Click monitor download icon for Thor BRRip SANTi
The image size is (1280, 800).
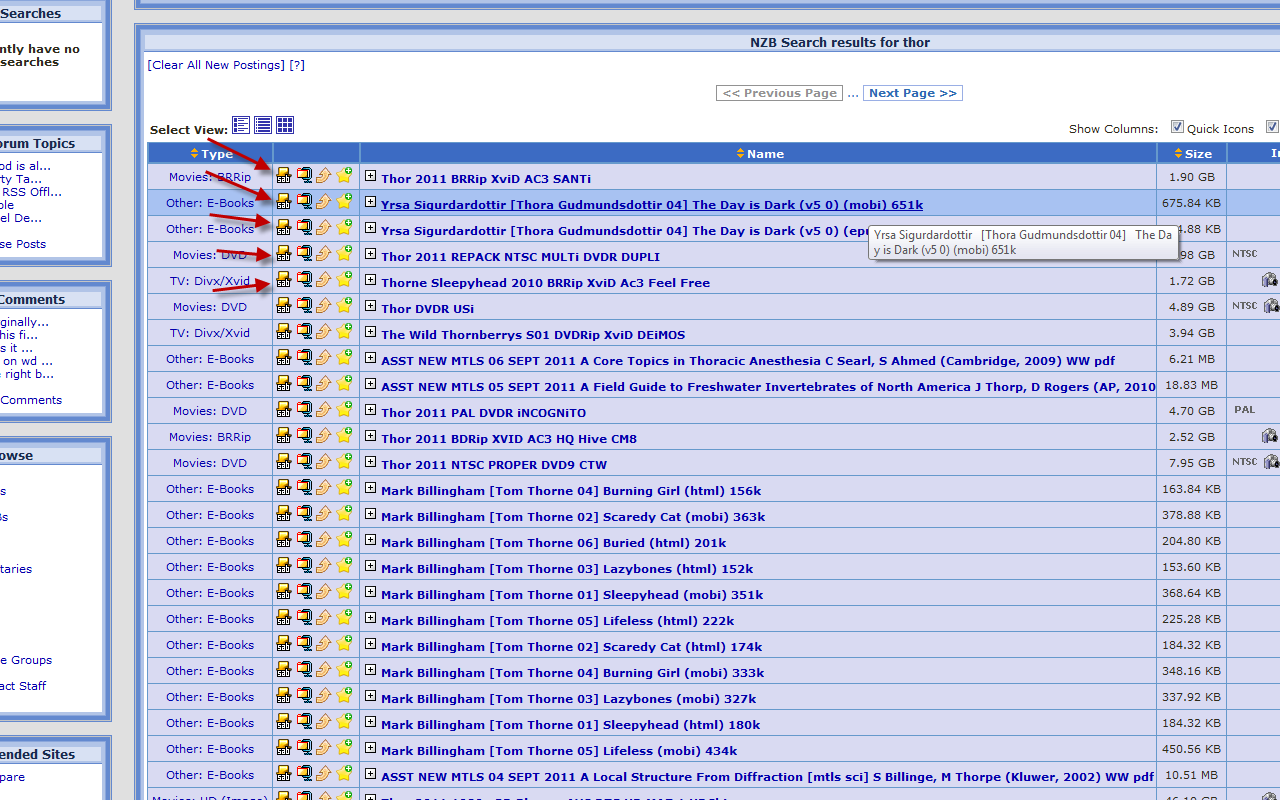pyautogui.click(x=304, y=176)
